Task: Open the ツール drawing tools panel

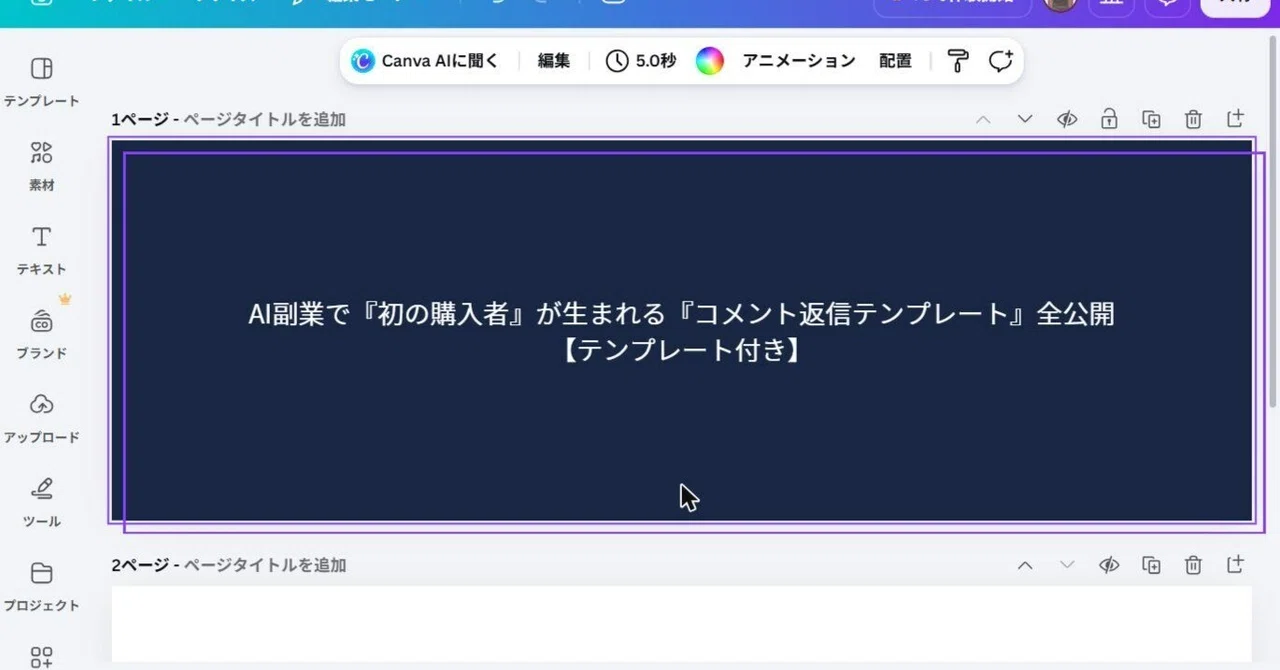Action: pyautogui.click(x=41, y=501)
